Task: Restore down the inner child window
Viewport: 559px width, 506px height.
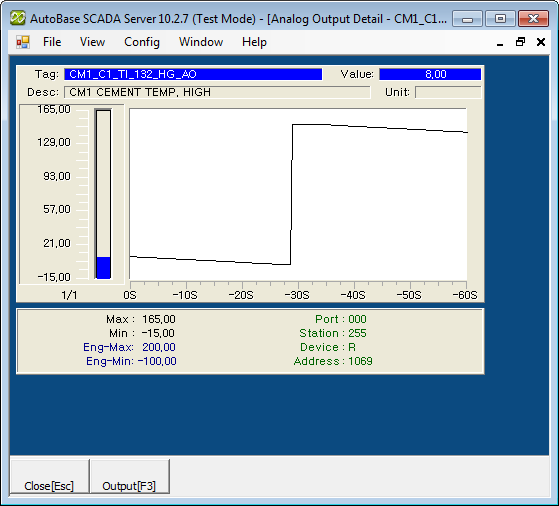Action: 520,42
